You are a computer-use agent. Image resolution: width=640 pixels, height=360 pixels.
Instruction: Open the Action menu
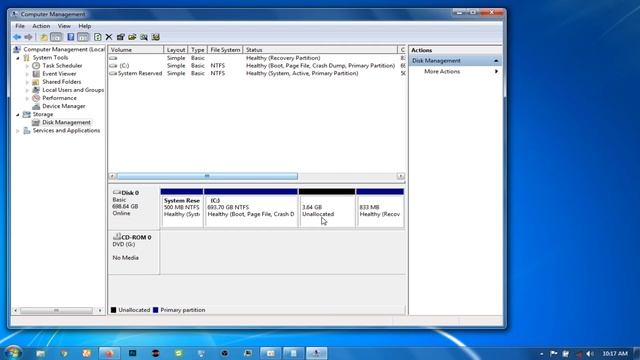(x=41, y=26)
